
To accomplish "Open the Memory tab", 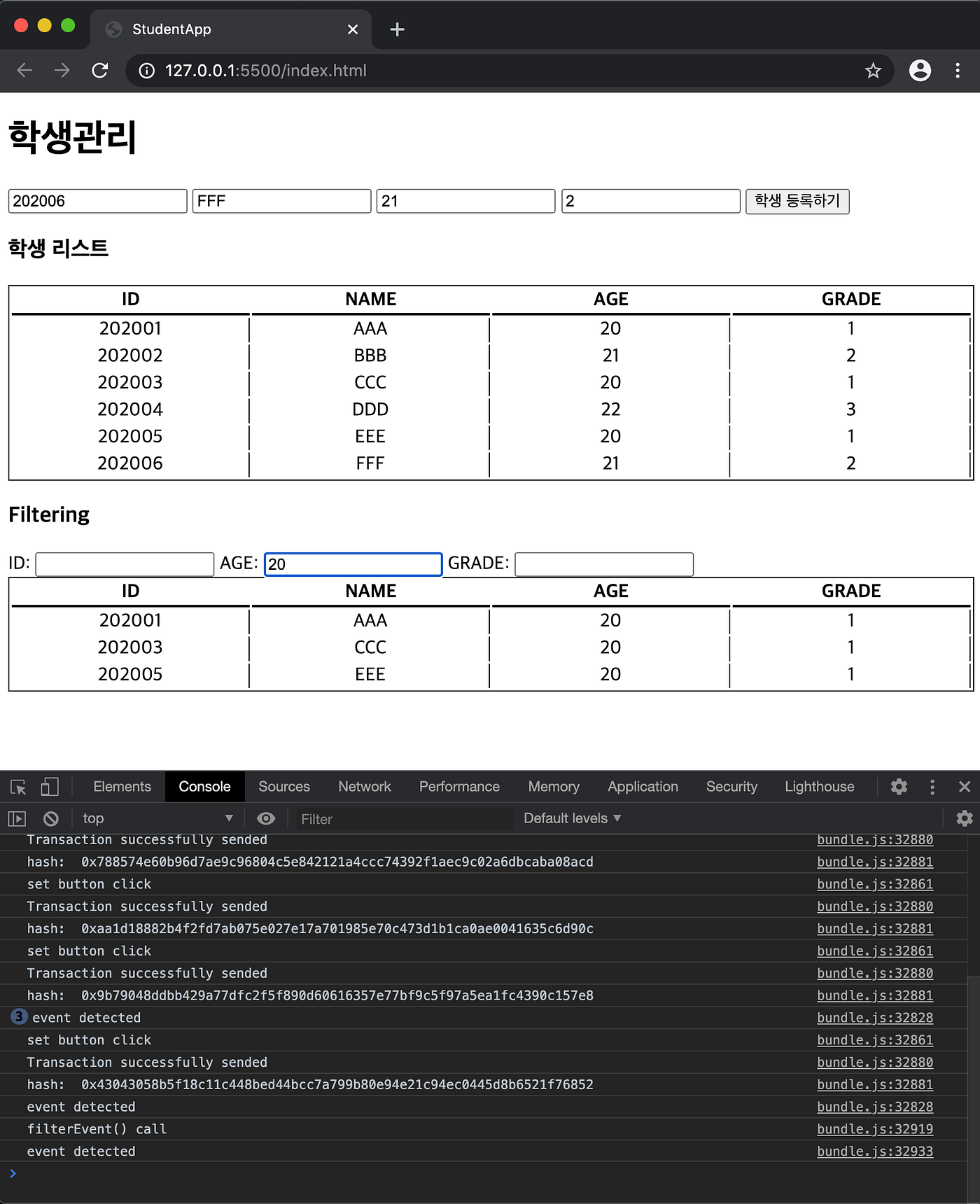I will tap(554, 787).
